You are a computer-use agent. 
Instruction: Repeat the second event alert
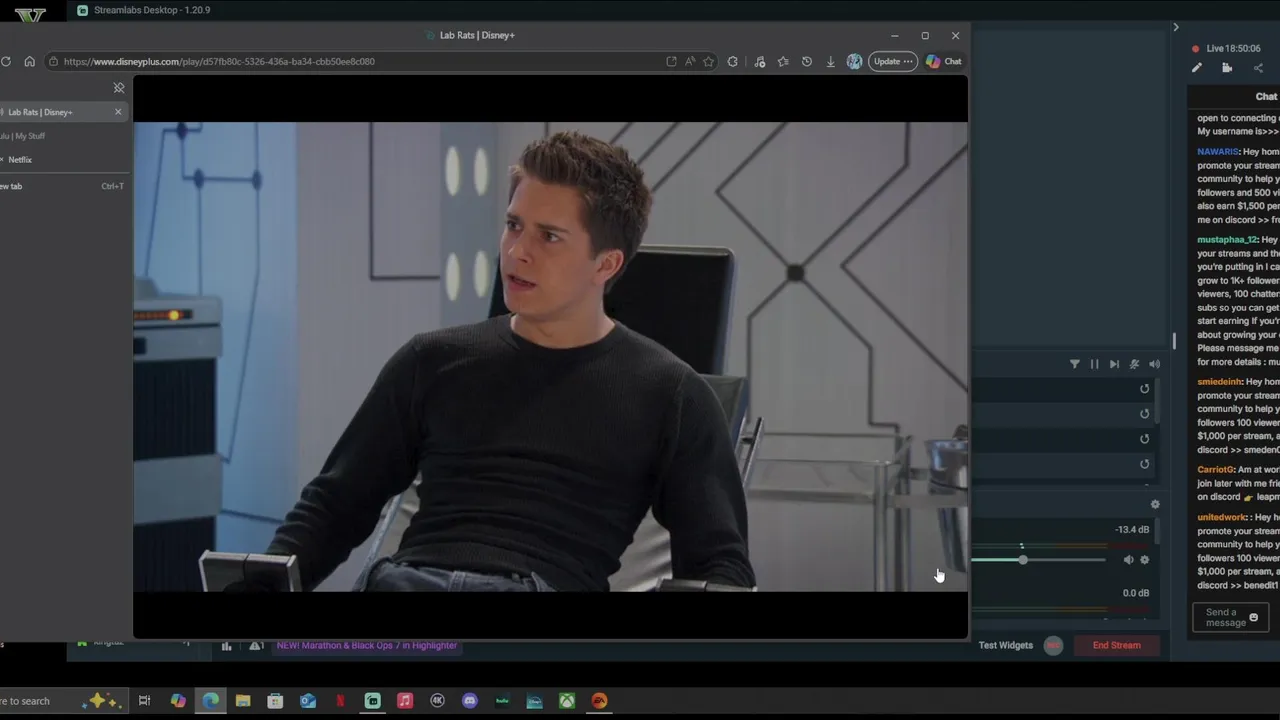(x=1145, y=414)
